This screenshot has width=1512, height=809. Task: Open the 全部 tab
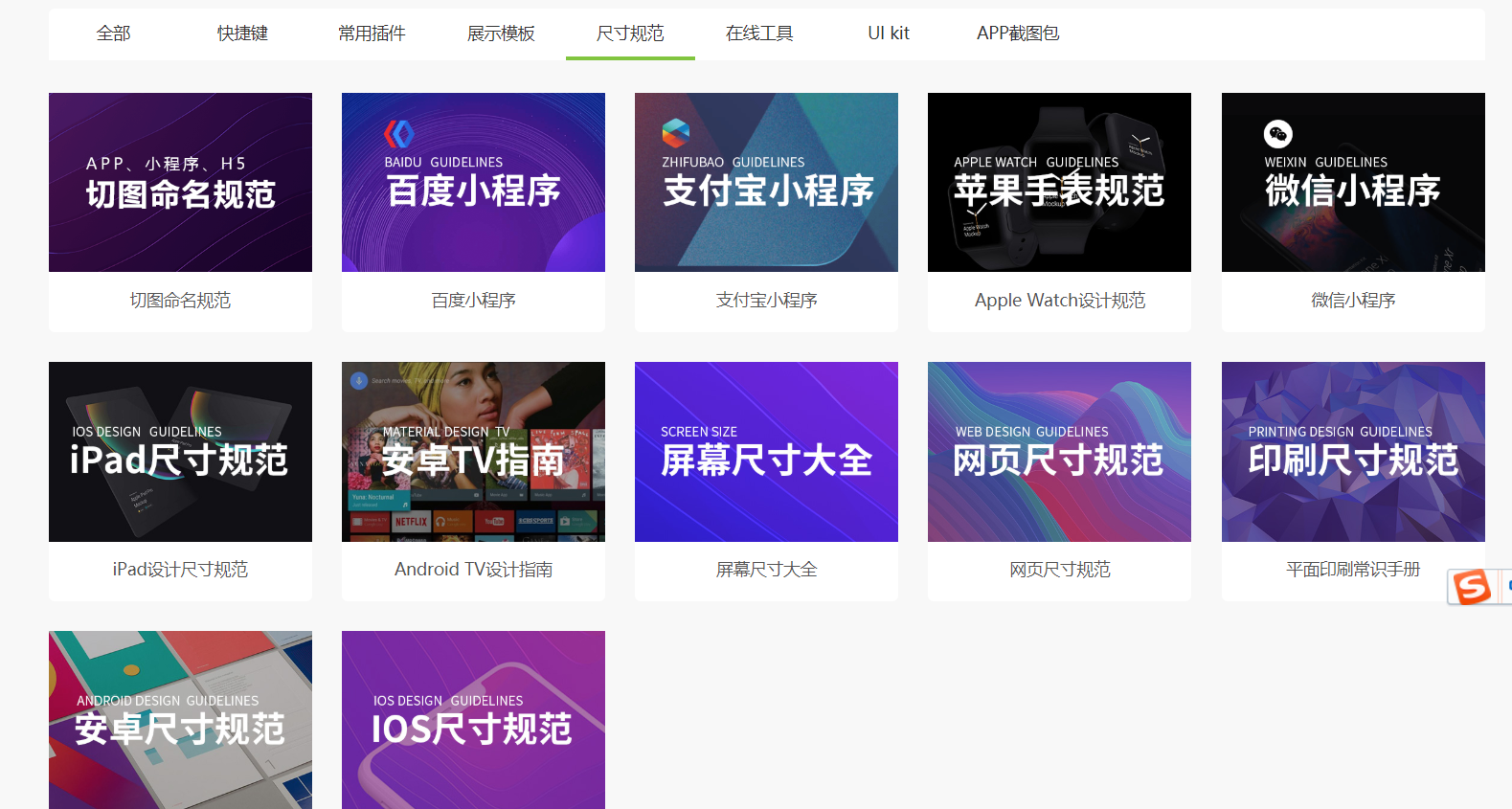point(113,34)
